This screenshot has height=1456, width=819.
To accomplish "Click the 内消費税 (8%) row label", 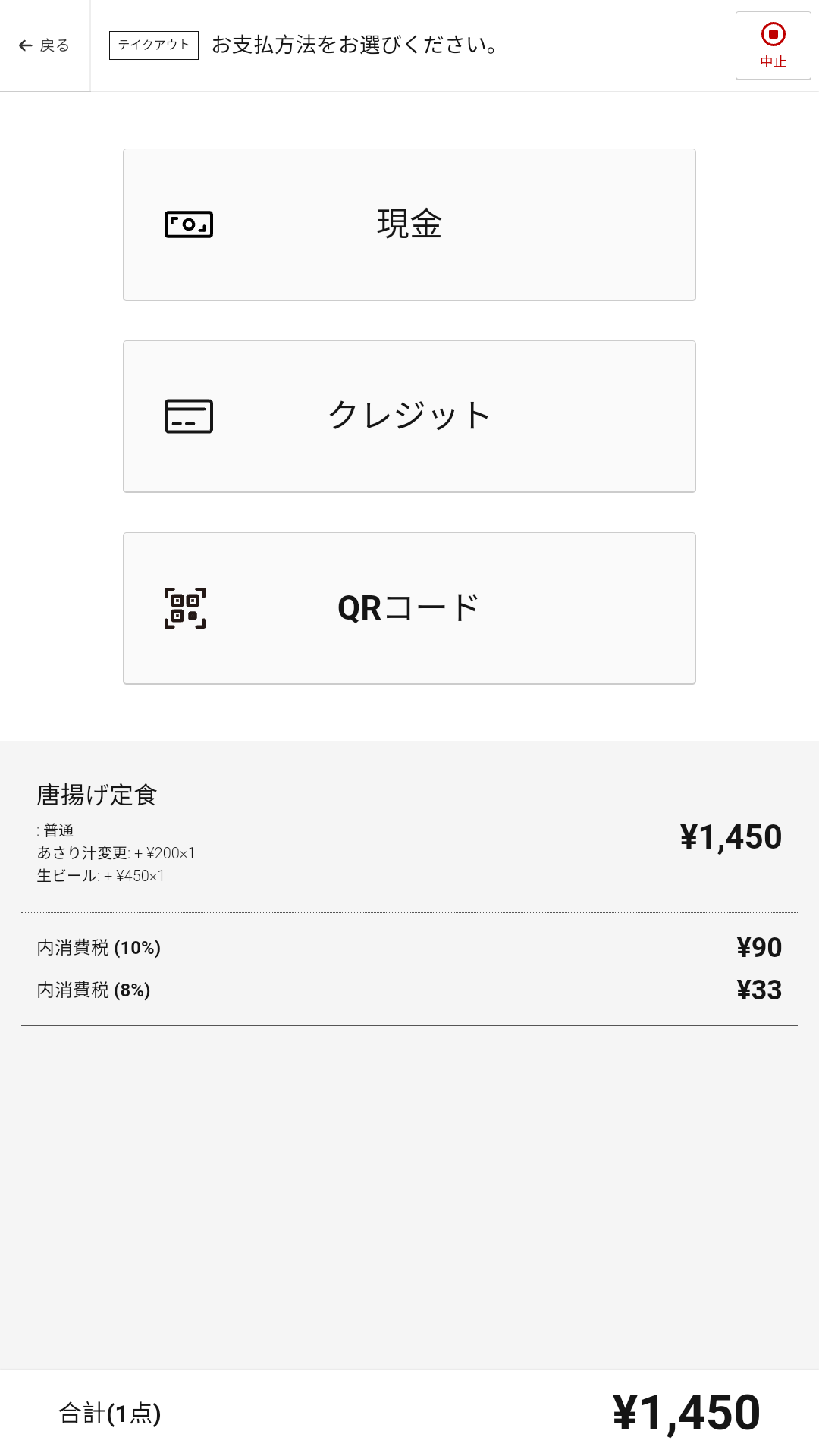I will pos(93,990).
